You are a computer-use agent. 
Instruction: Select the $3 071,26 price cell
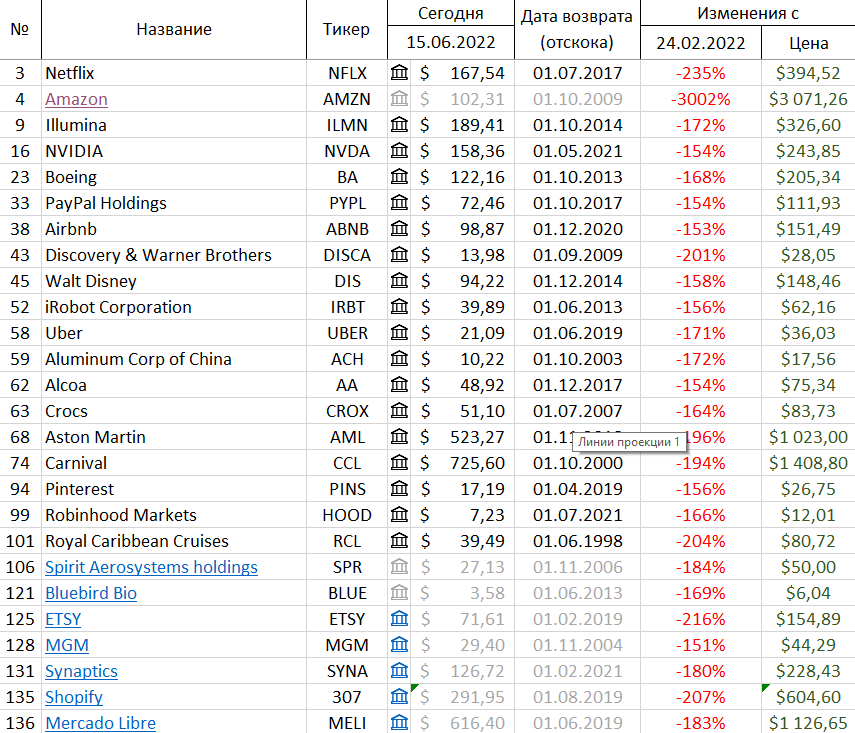(808, 99)
